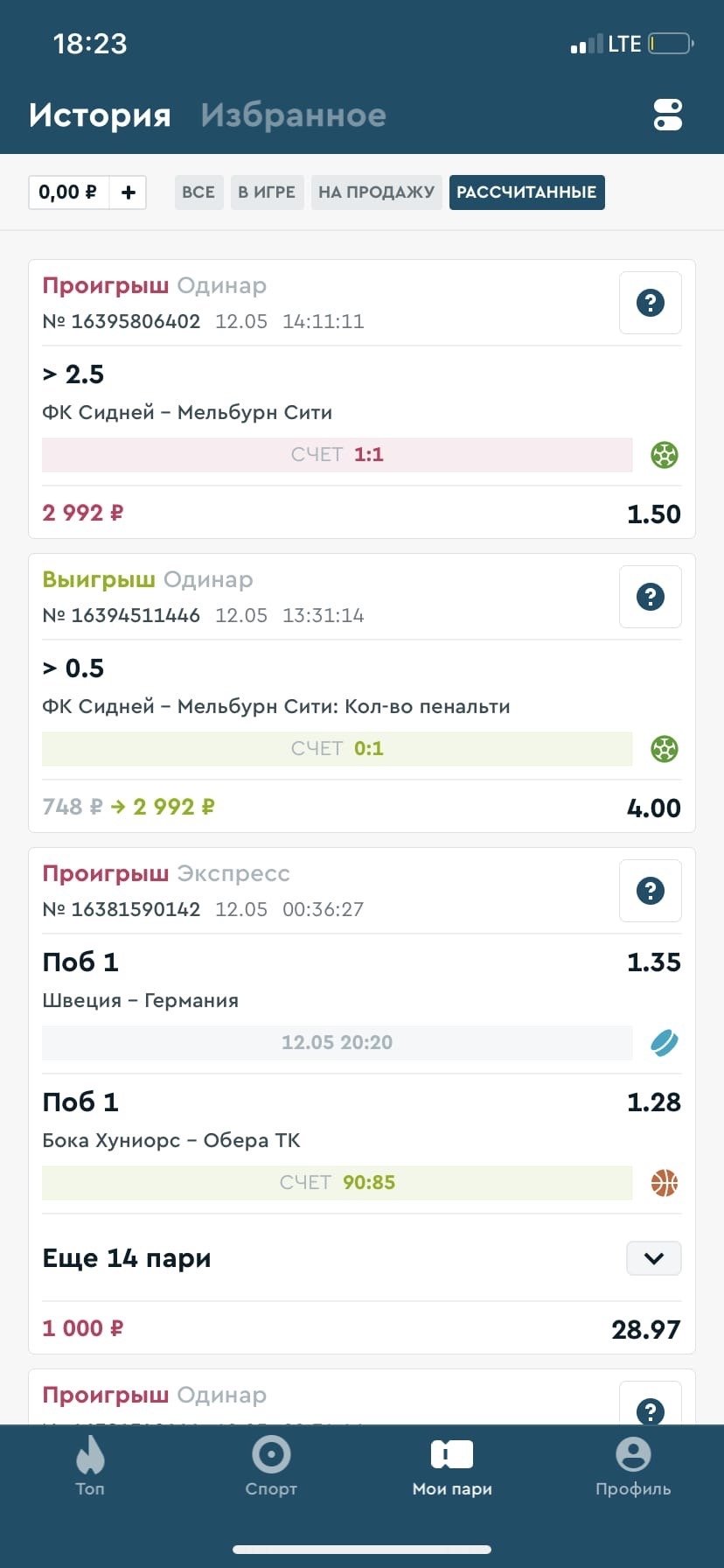Tap football icon next to score 1:1
Screen dimensions: 724x1568
pyautogui.click(x=665, y=455)
